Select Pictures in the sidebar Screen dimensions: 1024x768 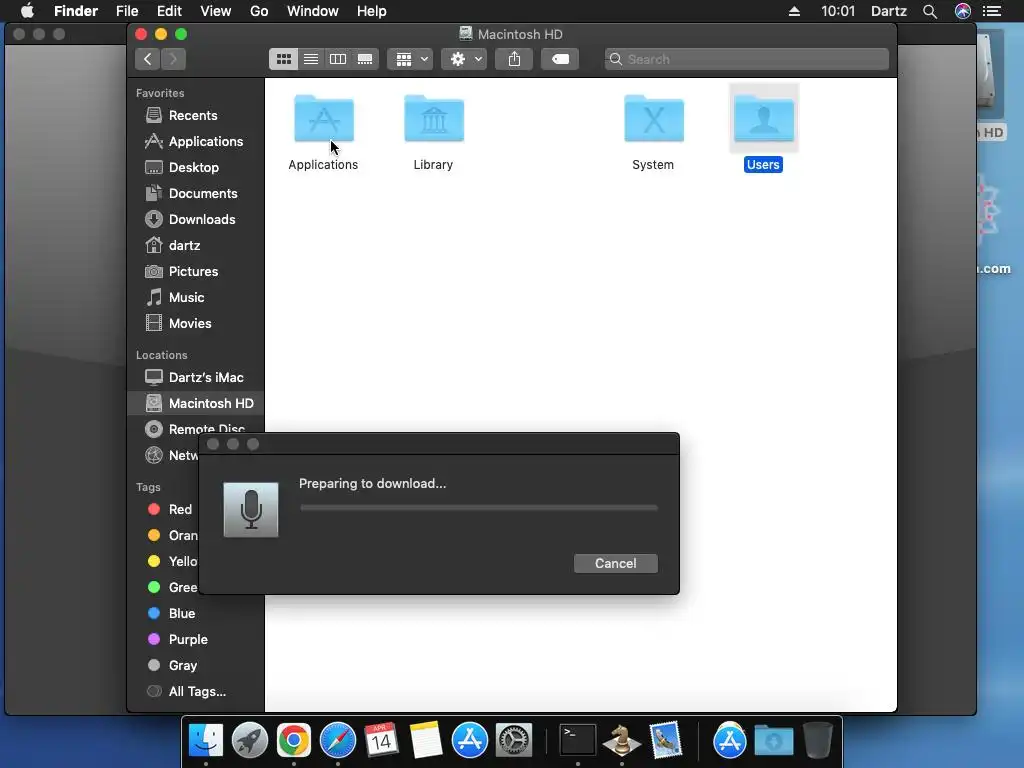196,272
